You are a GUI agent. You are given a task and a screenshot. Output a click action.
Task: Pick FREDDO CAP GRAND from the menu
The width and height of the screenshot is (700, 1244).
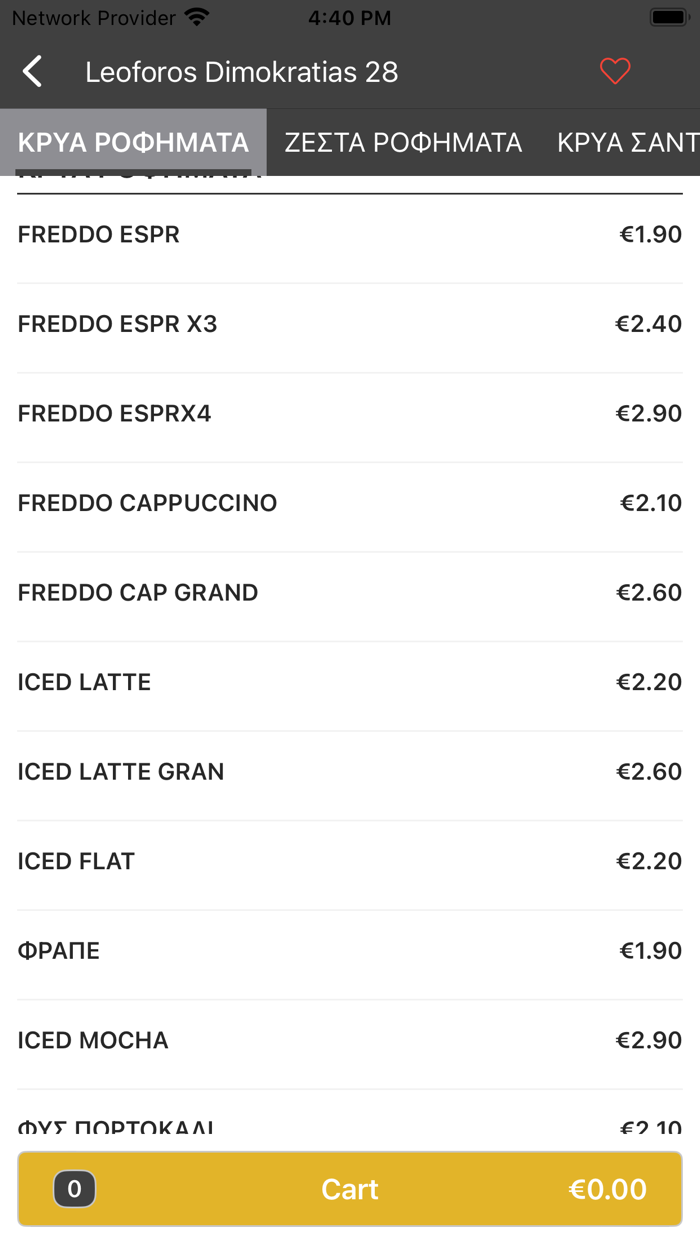coord(350,592)
